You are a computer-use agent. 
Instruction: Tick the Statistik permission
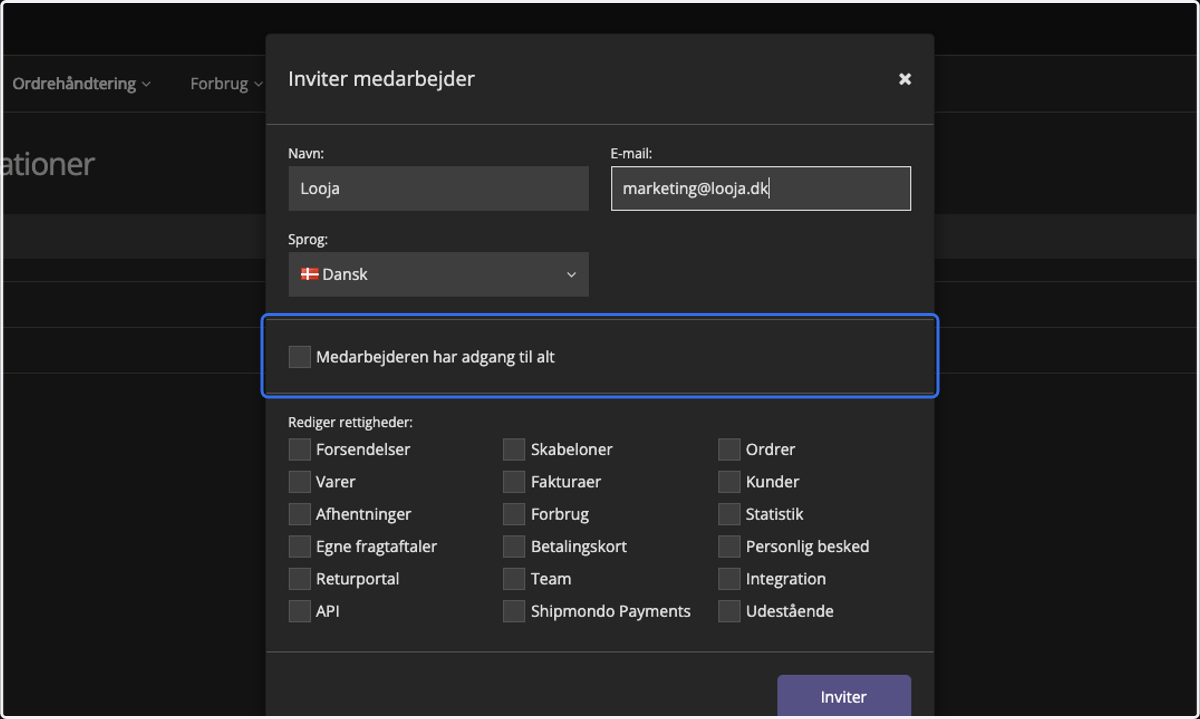tap(729, 514)
